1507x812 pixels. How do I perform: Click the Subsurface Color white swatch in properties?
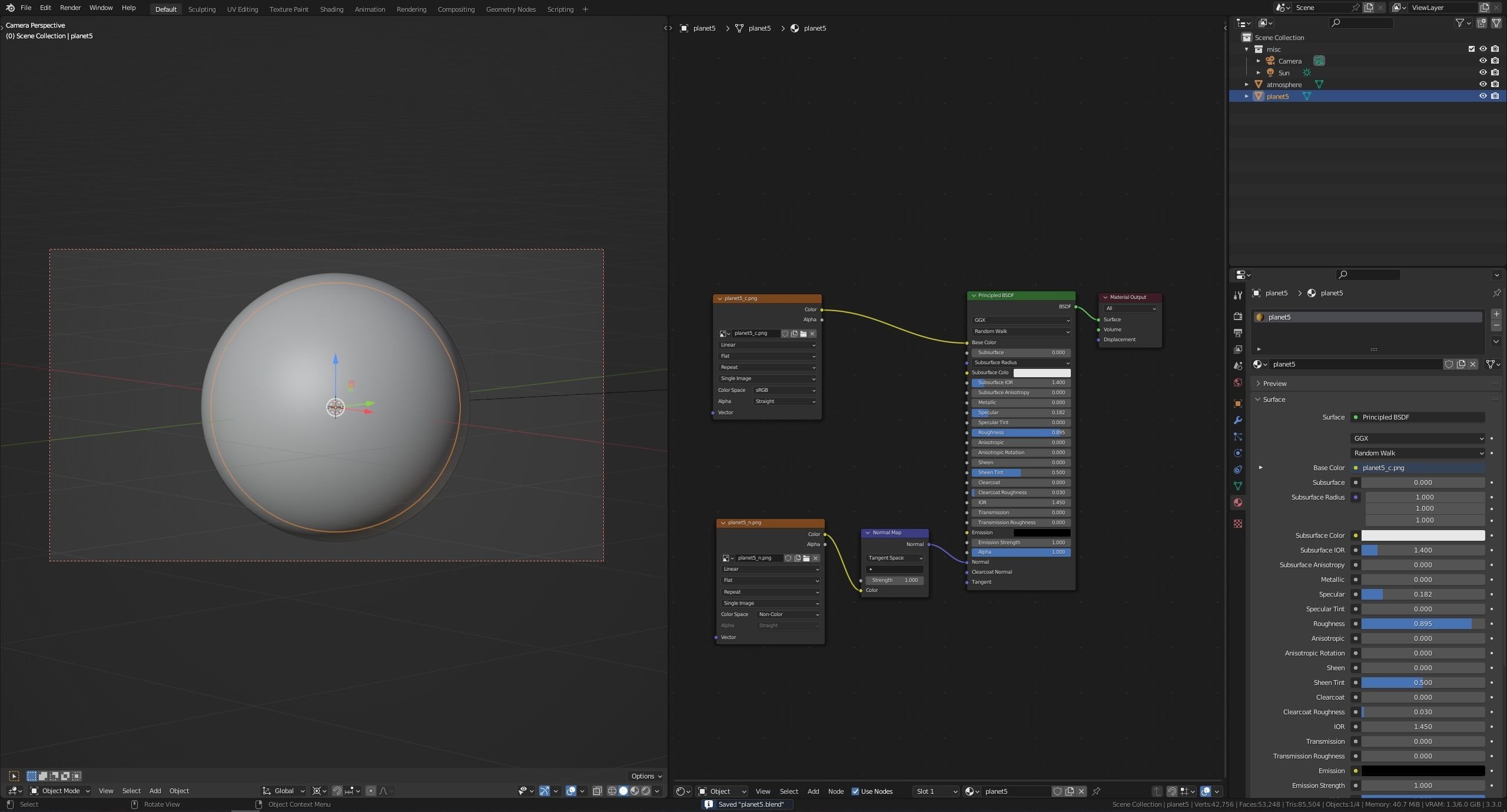tap(1422, 535)
